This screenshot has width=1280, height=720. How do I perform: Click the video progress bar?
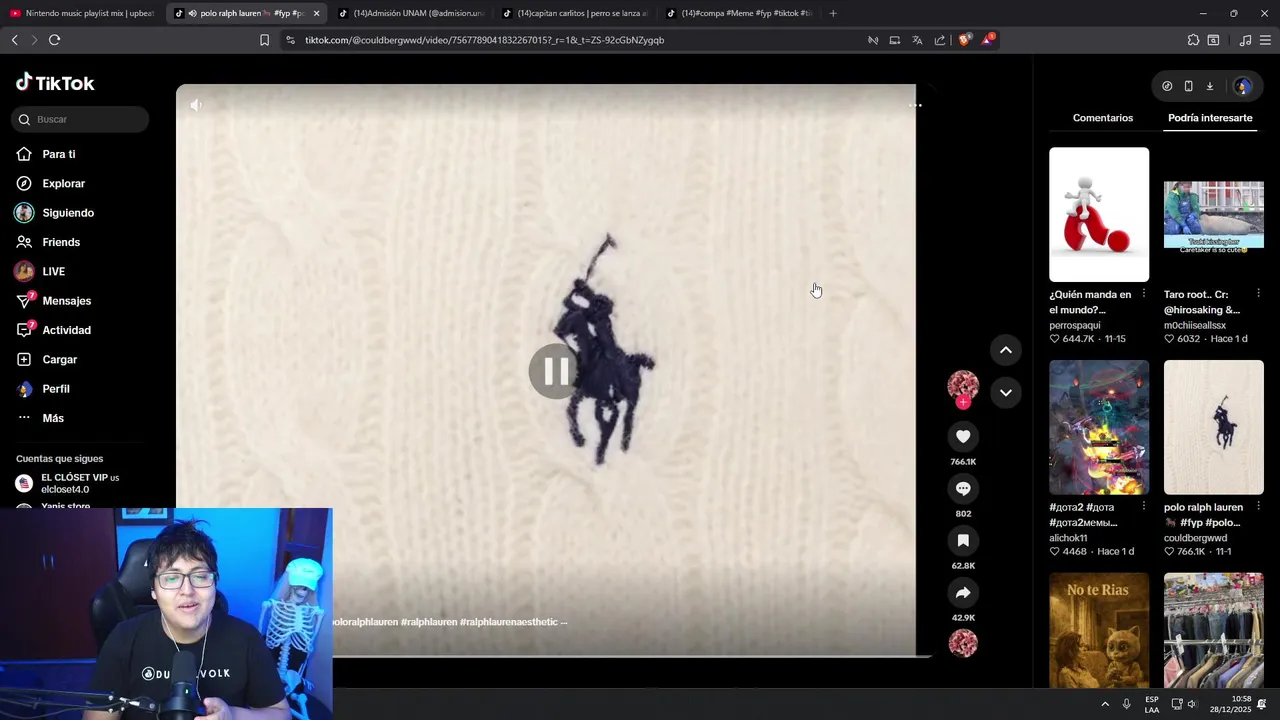(x=555, y=657)
